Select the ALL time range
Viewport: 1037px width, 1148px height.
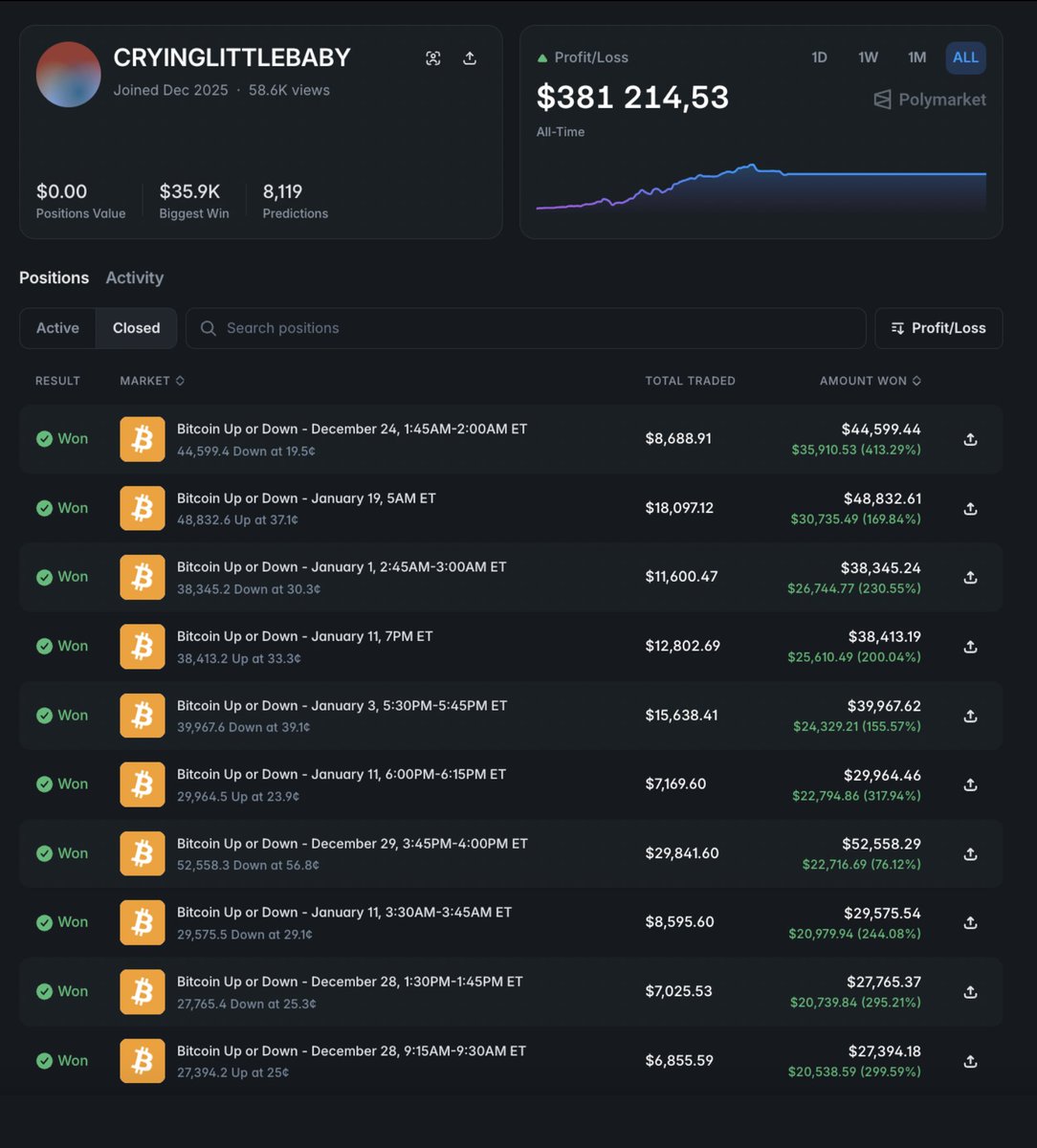click(965, 57)
